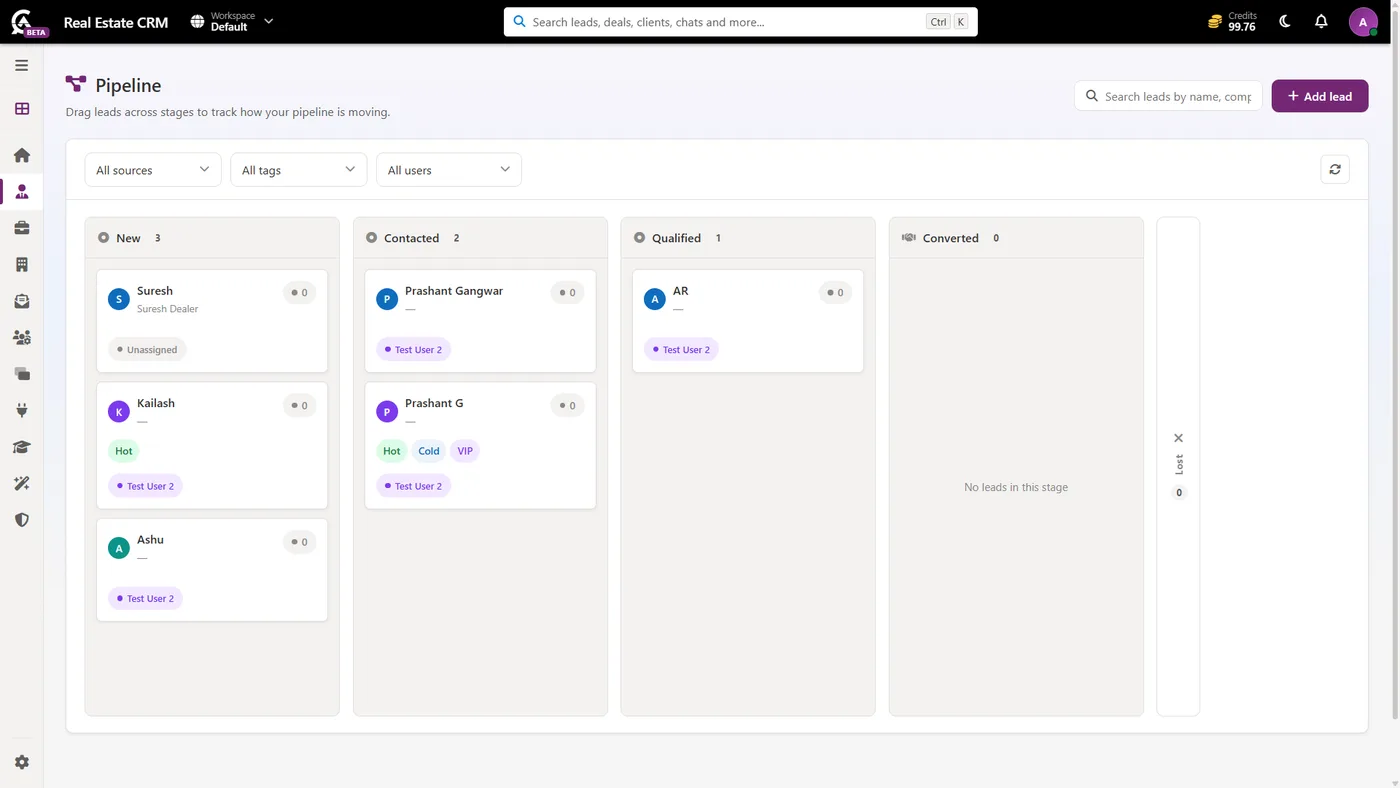
Task: Open the user avatar menu
Action: [1363, 22]
